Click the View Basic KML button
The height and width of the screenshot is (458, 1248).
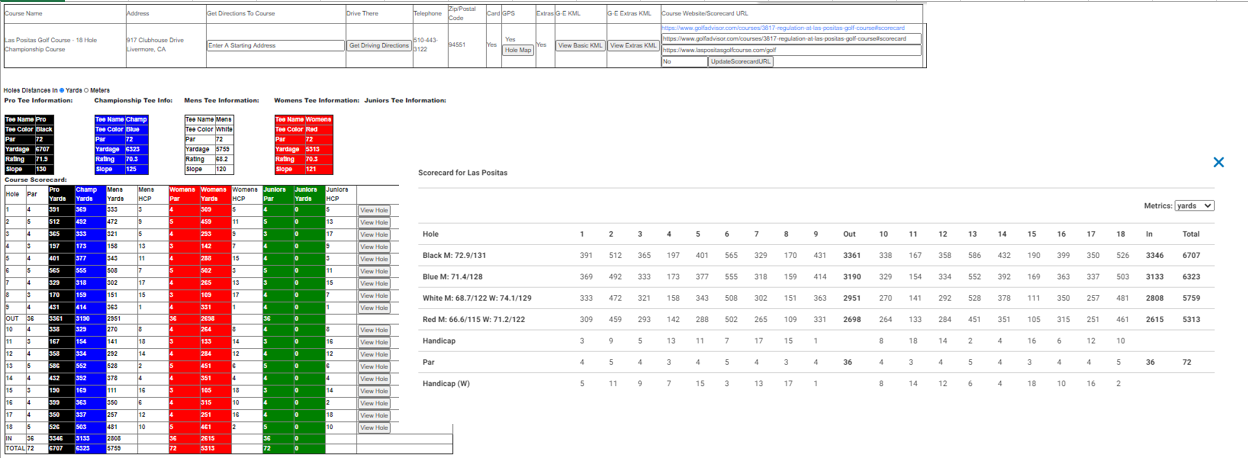point(580,45)
